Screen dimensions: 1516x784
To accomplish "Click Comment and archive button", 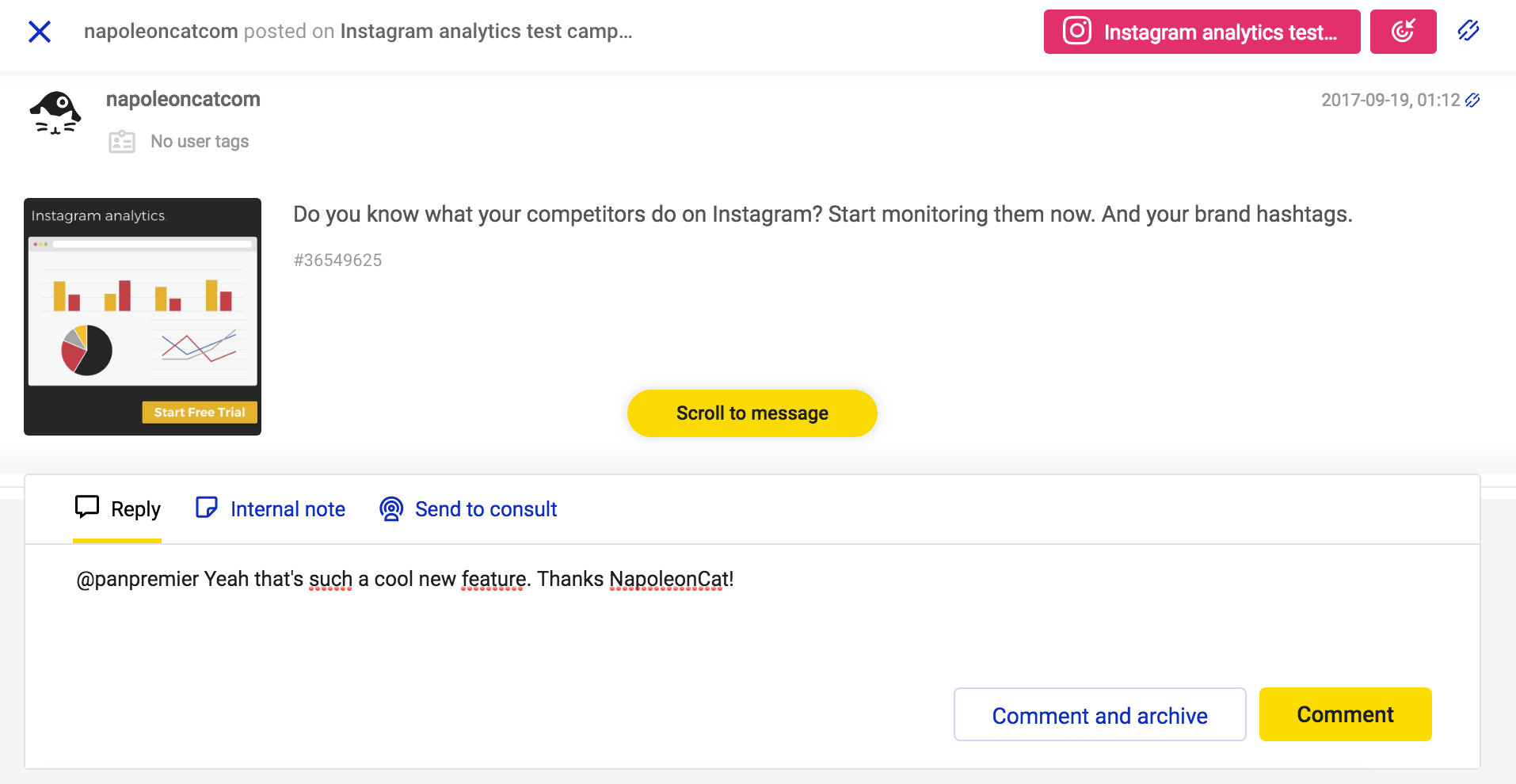I will pyautogui.click(x=1099, y=715).
